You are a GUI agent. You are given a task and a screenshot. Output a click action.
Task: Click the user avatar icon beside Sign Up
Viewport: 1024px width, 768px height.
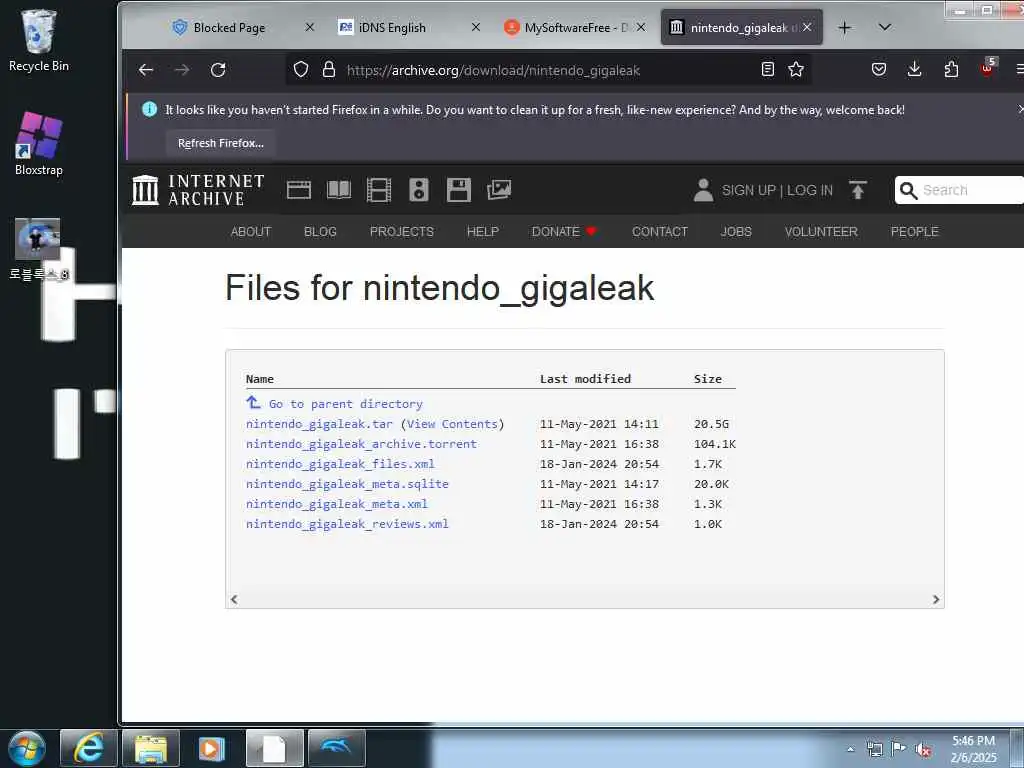pos(703,190)
